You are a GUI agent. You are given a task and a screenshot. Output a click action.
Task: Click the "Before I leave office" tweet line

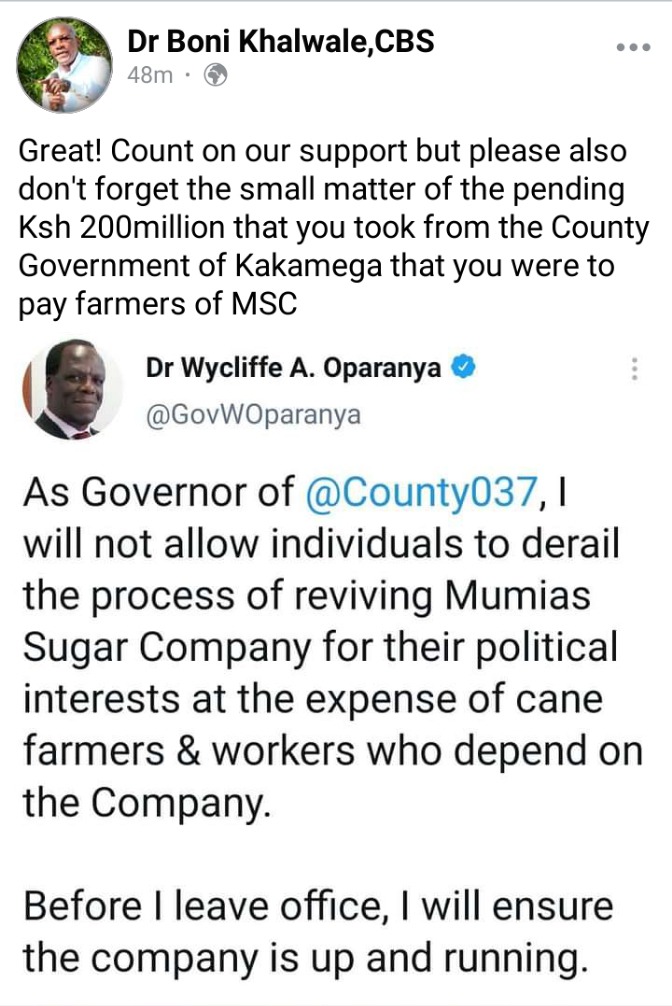(x=318, y=906)
